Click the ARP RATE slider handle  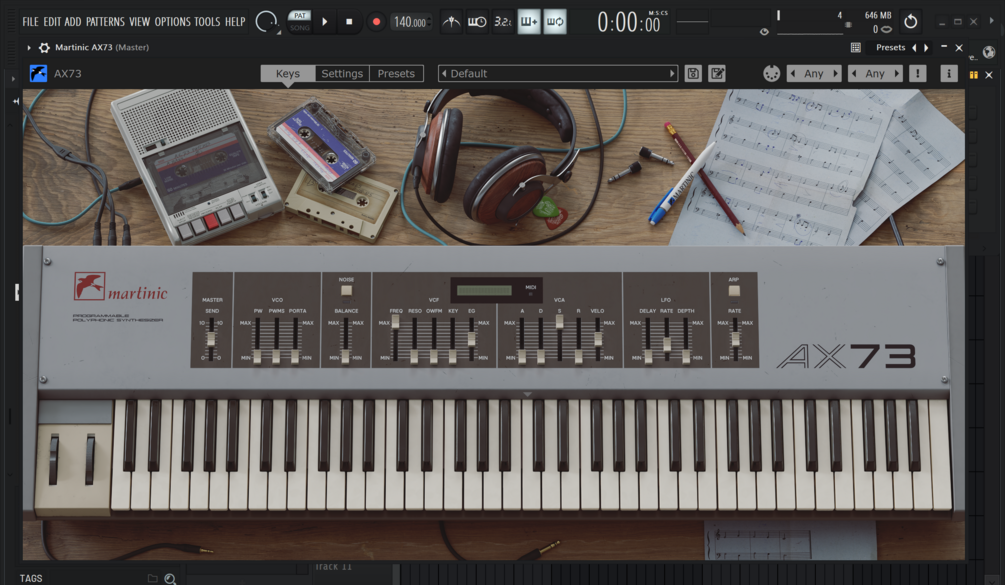(735, 339)
